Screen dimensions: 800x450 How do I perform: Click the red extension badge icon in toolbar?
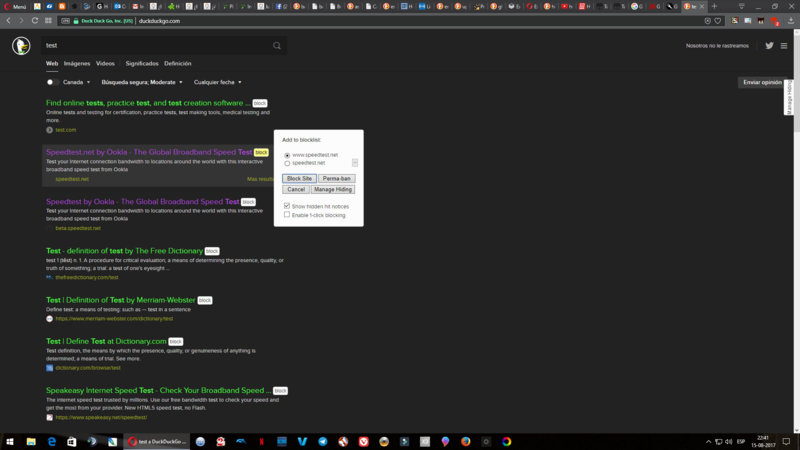tap(774, 21)
